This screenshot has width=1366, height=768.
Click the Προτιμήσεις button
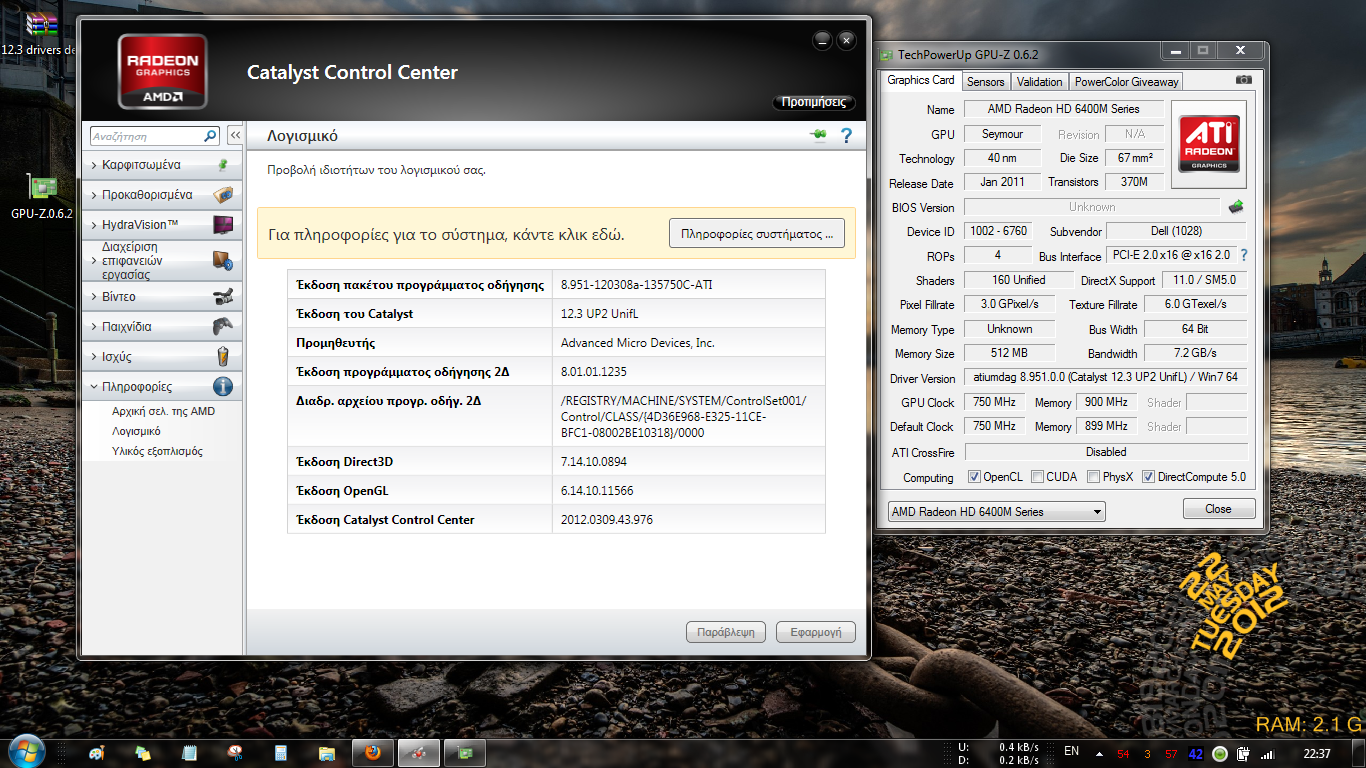814,102
